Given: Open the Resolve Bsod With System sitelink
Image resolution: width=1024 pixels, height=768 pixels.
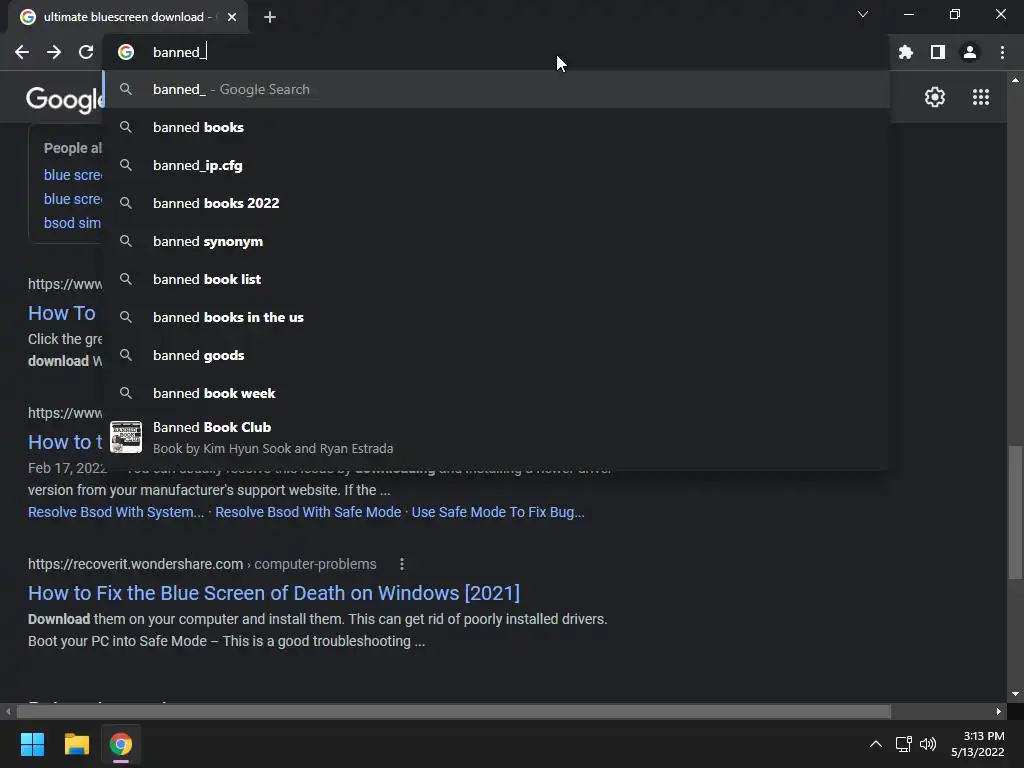Looking at the screenshot, I should tap(116, 512).
